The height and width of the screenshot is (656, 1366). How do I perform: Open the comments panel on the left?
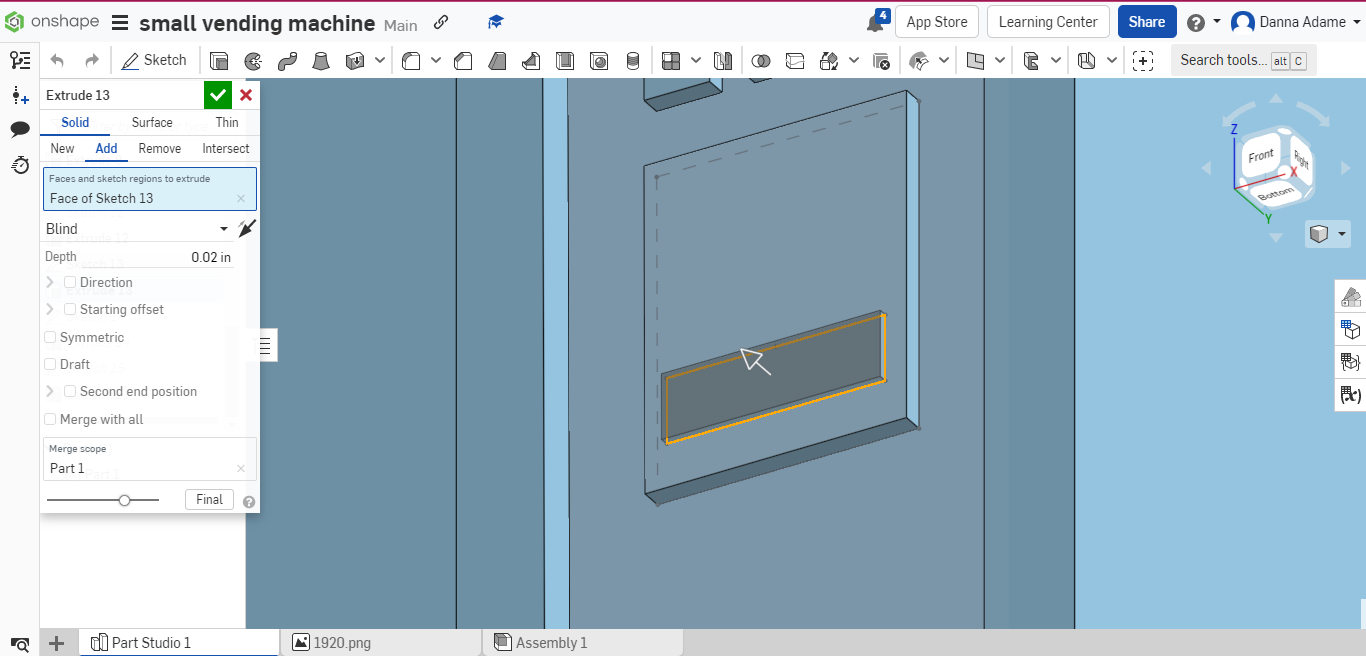click(x=19, y=129)
